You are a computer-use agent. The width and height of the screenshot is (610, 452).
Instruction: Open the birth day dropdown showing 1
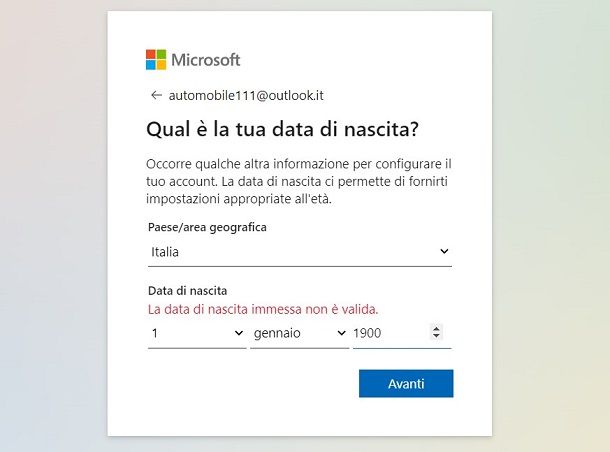[x=197, y=333]
